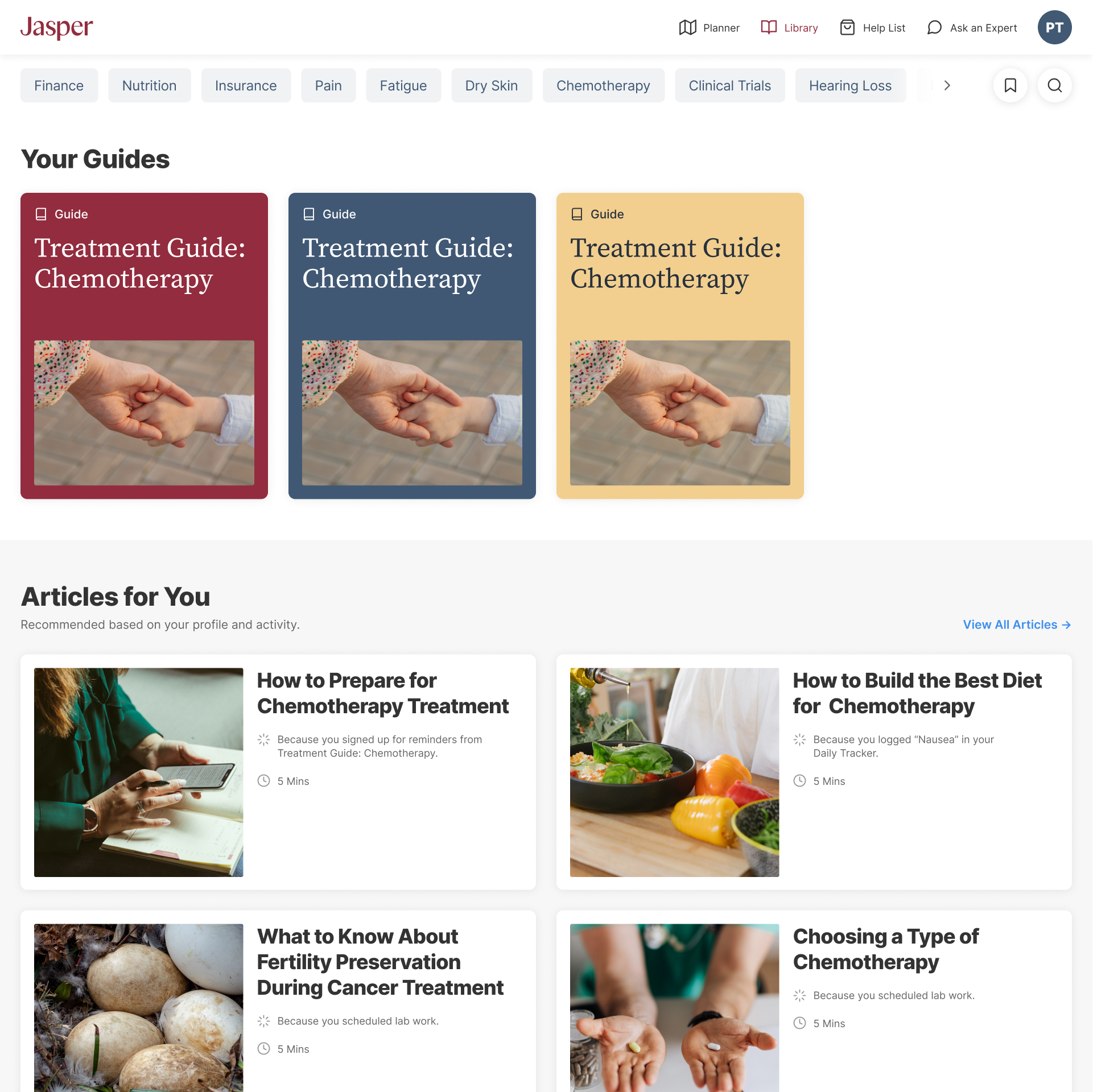Expand more topics with the chevron arrow
Image resolution: width=1093 pixels, height=1092 pixels.
coord(947,85)
